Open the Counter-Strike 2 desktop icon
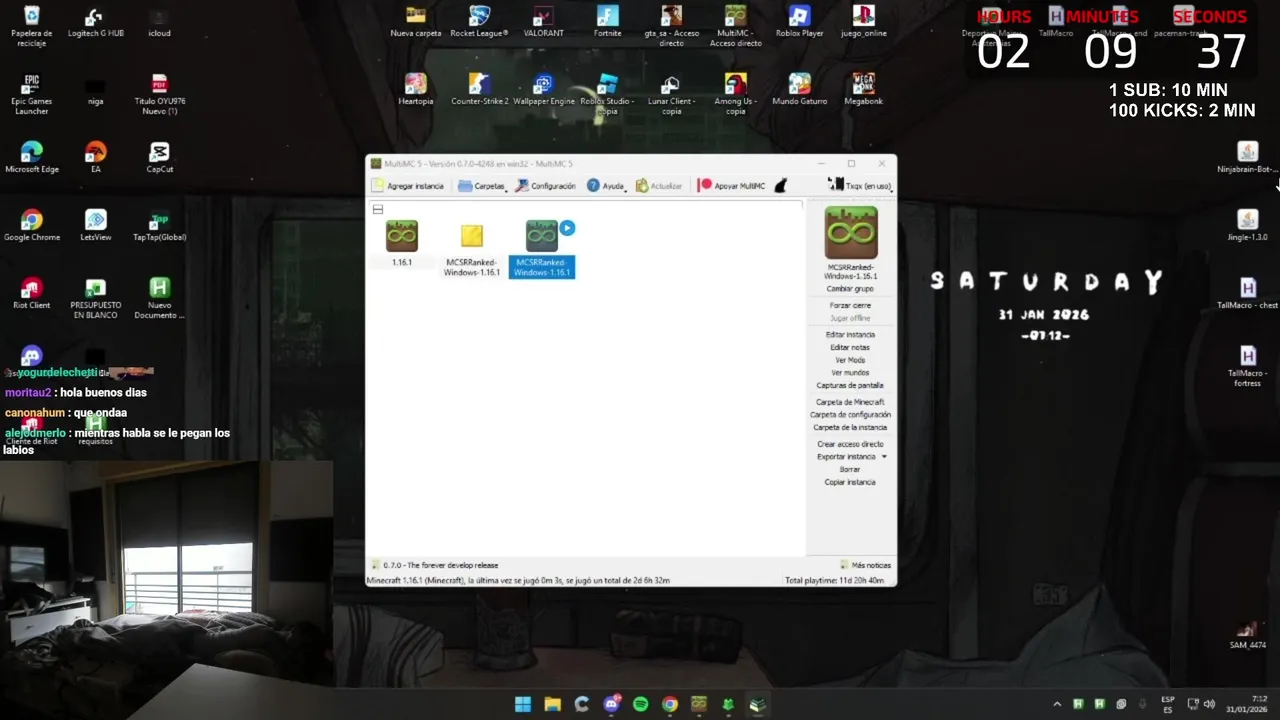The height and width of the screenshot is (720, 1280). click(x=479, y=90)
